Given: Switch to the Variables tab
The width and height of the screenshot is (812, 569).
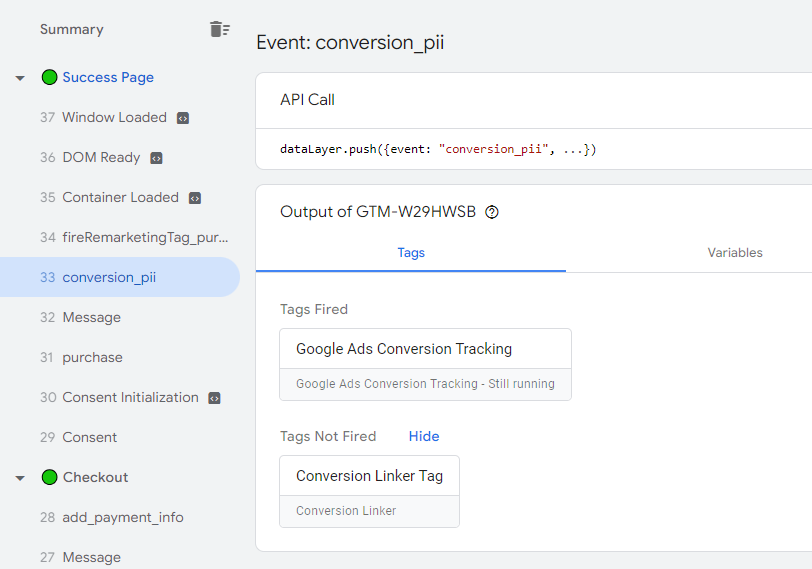Looking at the screenshot, I should pyautogui.click(x=735, y=253).
